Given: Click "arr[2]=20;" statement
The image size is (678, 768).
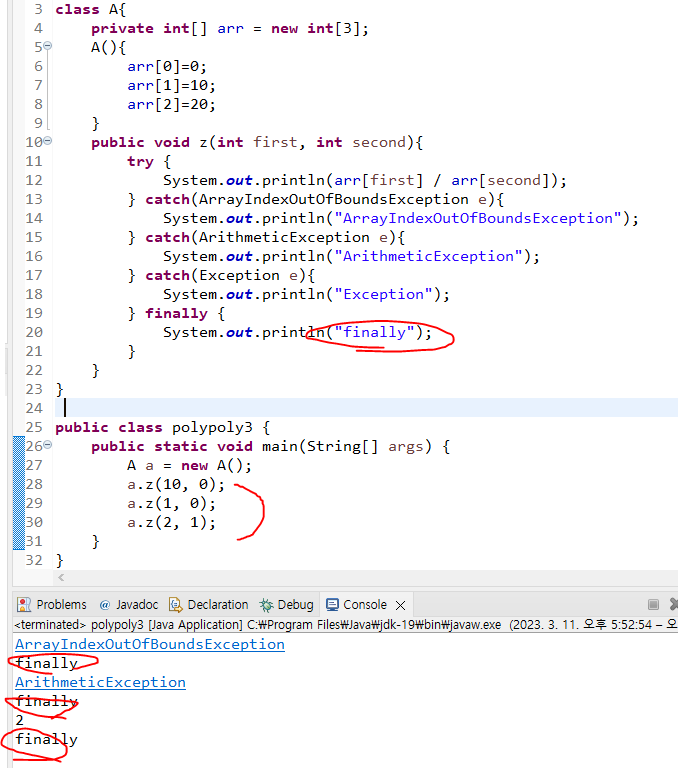Looking at the screenshot, I should click(x=171, y=104).
